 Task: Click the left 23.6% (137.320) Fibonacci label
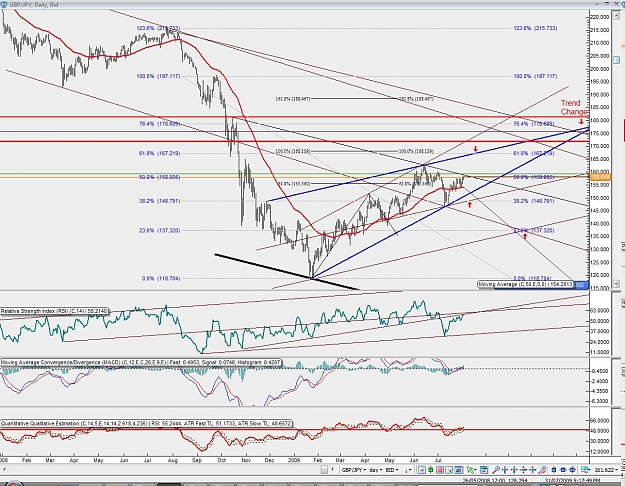[159, 230]
